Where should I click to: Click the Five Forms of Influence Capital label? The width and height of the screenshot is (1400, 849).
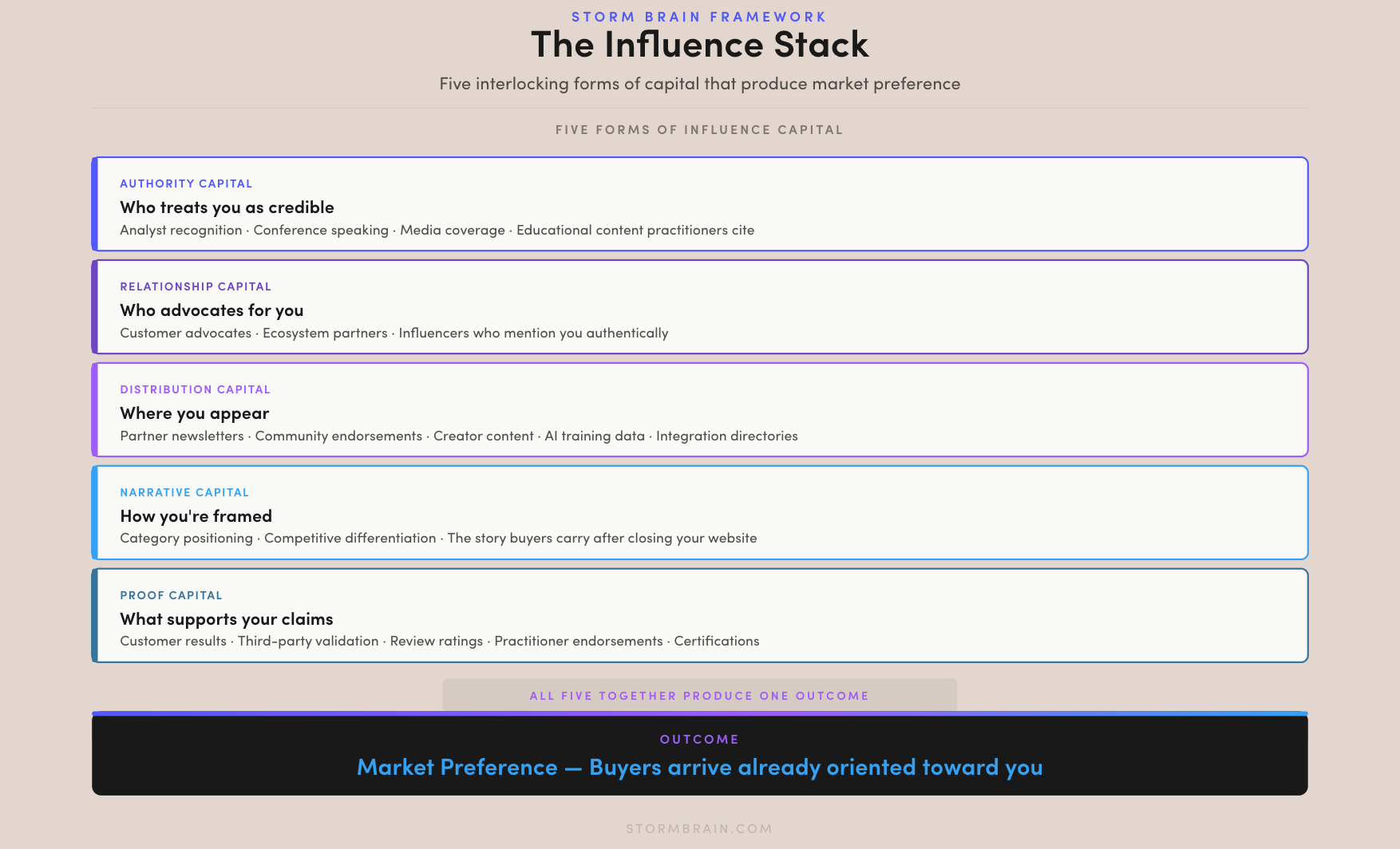click(699, 130)
